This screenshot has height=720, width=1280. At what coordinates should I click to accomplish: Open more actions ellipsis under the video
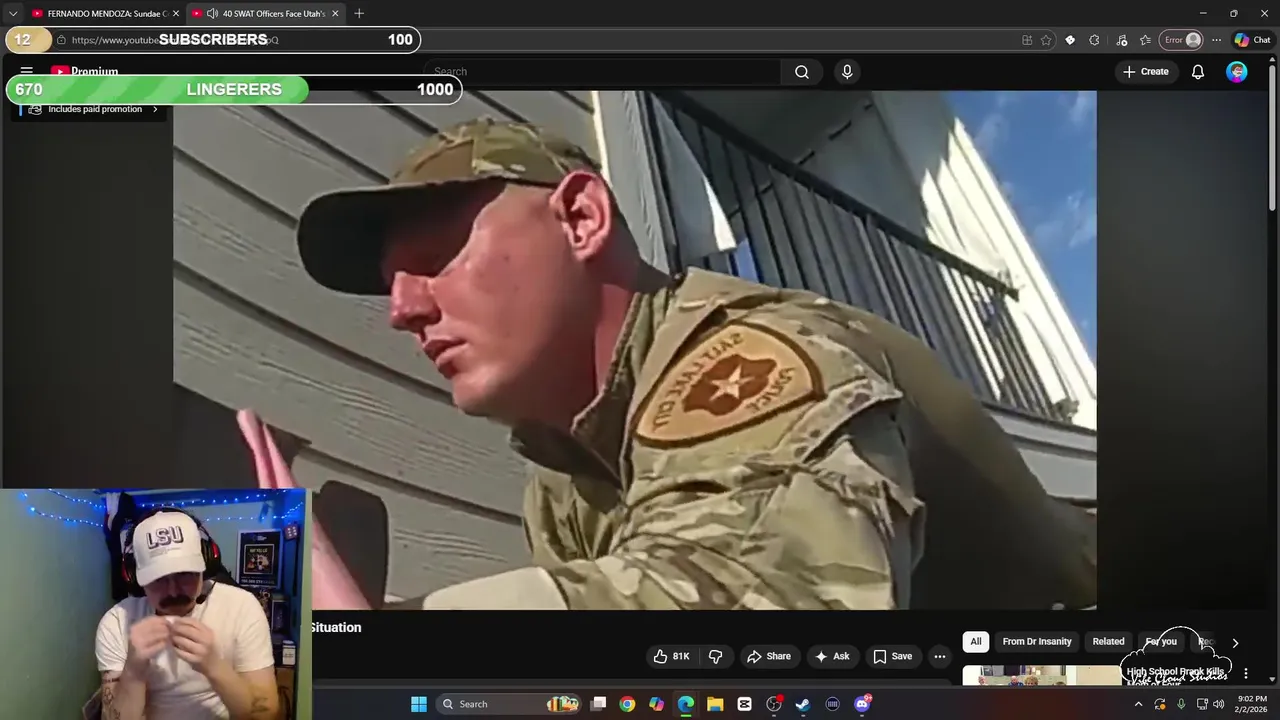[940, 656]
